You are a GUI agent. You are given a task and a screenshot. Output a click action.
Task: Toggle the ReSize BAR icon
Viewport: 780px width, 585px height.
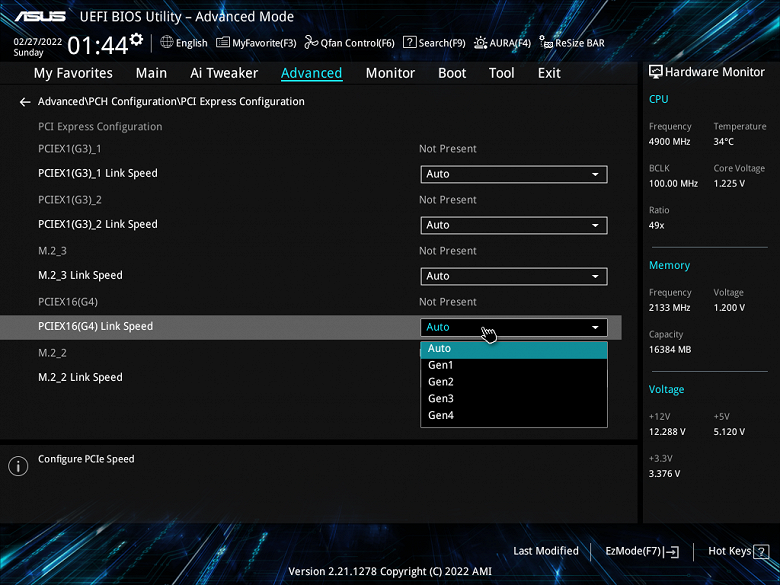pyautogui.click(x=546, y=42)
